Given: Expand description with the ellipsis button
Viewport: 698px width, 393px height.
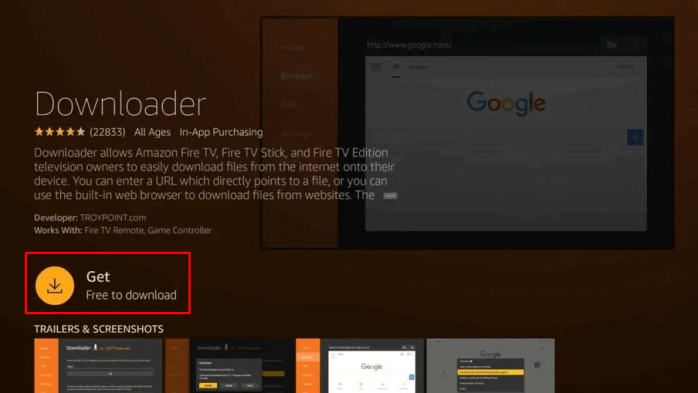Looking at the screenshot, I should coord(390,196).
